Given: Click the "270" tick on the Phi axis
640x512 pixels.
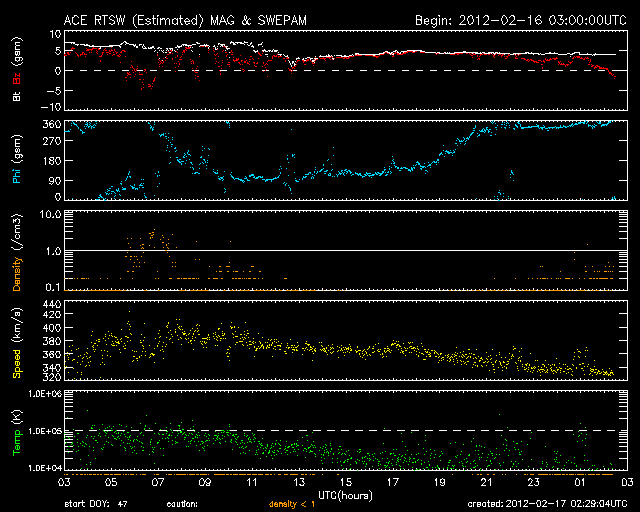Looking at the screenshot, I should click(51, 141).
